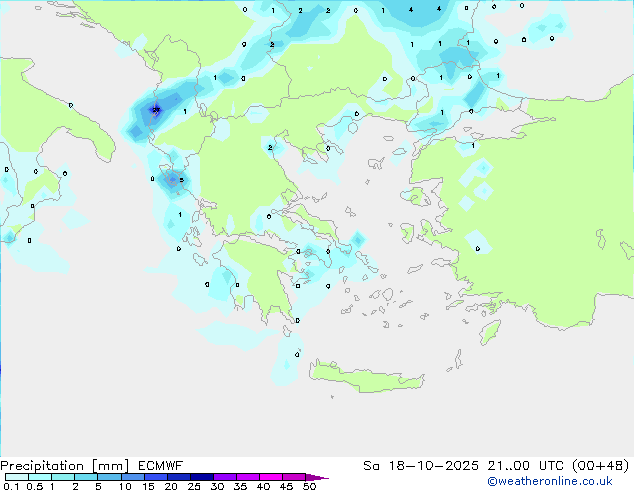Screen dimensions: 634x490
Task: Click the '50' legend scale label
Action: (309, 486)
